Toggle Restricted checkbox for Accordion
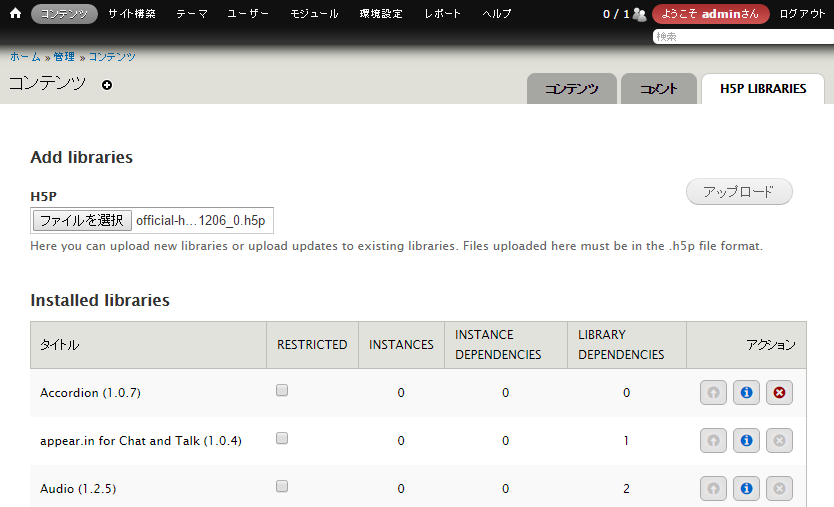Screen dimensions: 834x507 click(x=282, y=390)
